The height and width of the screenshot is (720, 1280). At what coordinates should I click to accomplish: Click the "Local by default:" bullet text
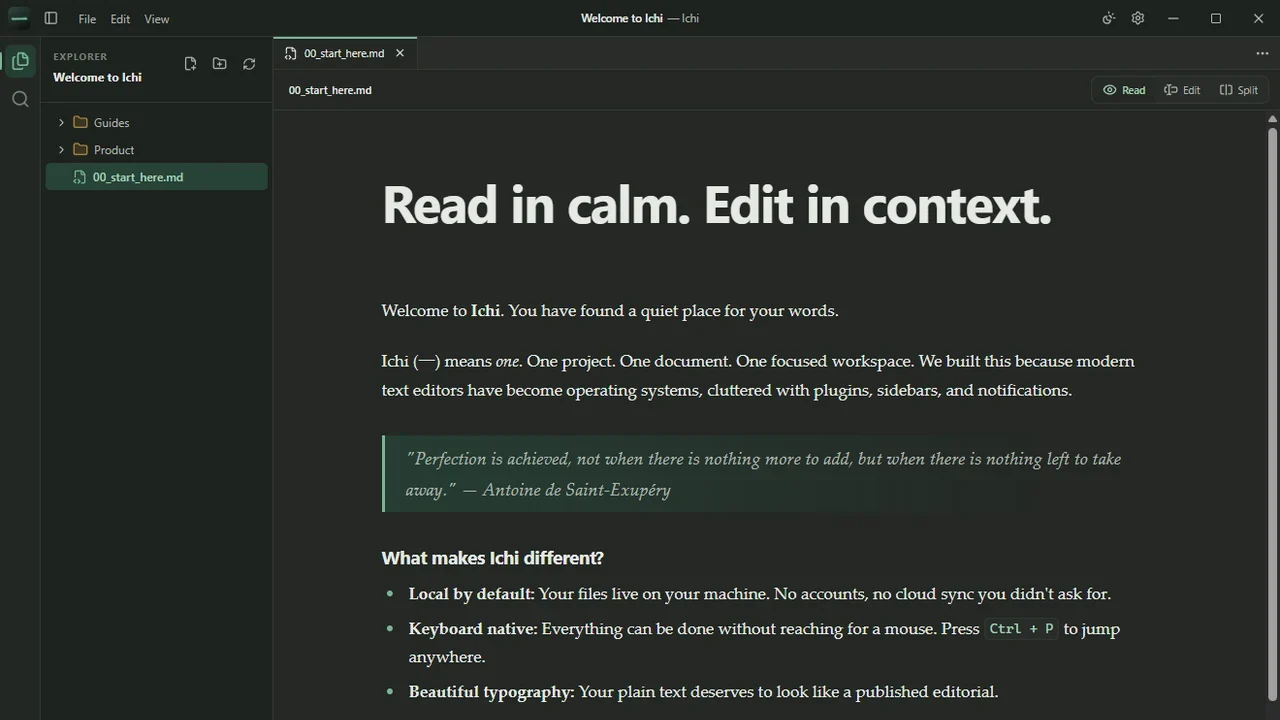click(471, 594)
